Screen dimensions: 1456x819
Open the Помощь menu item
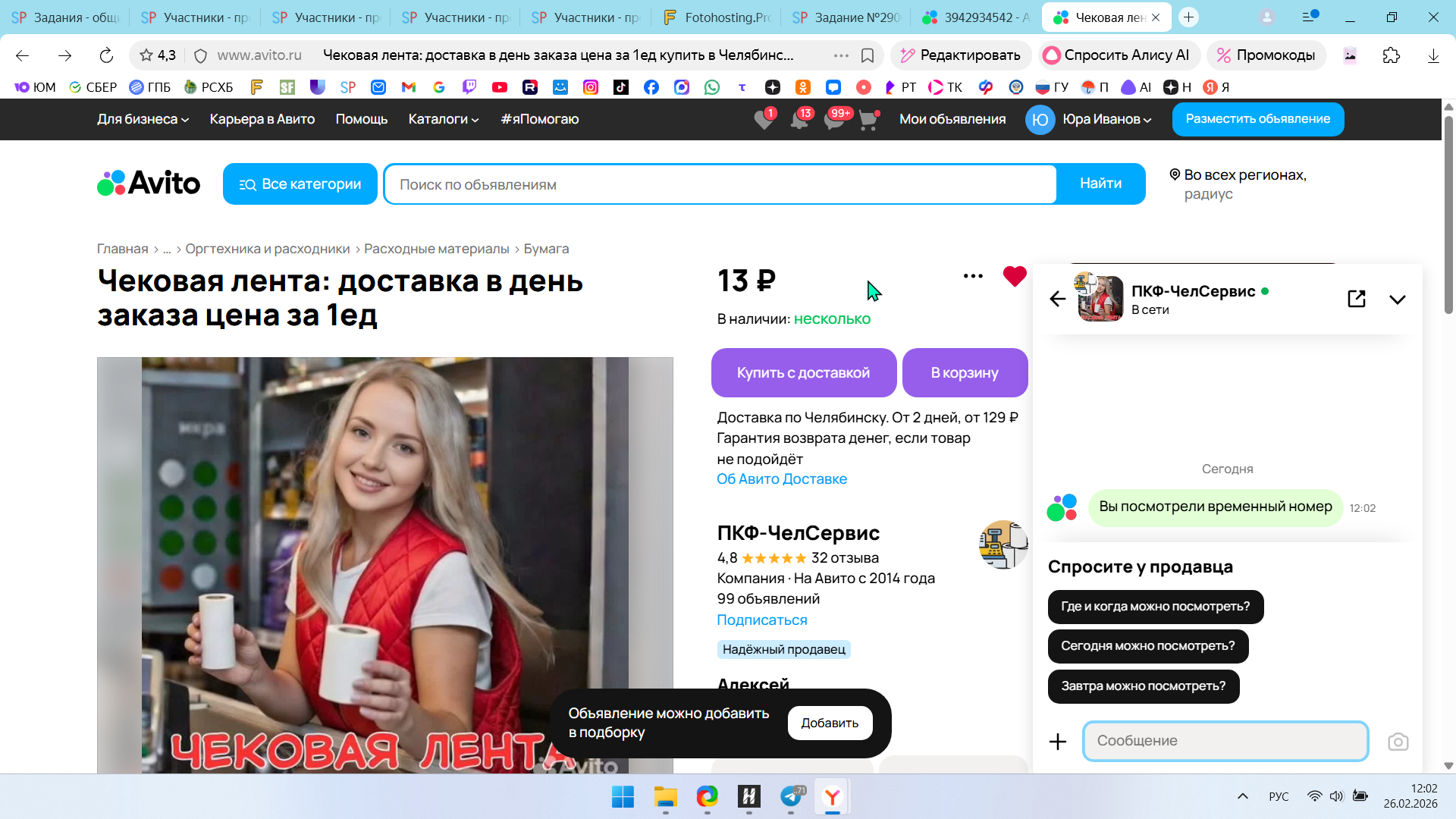pyautogui.click(x=361, y=119)
